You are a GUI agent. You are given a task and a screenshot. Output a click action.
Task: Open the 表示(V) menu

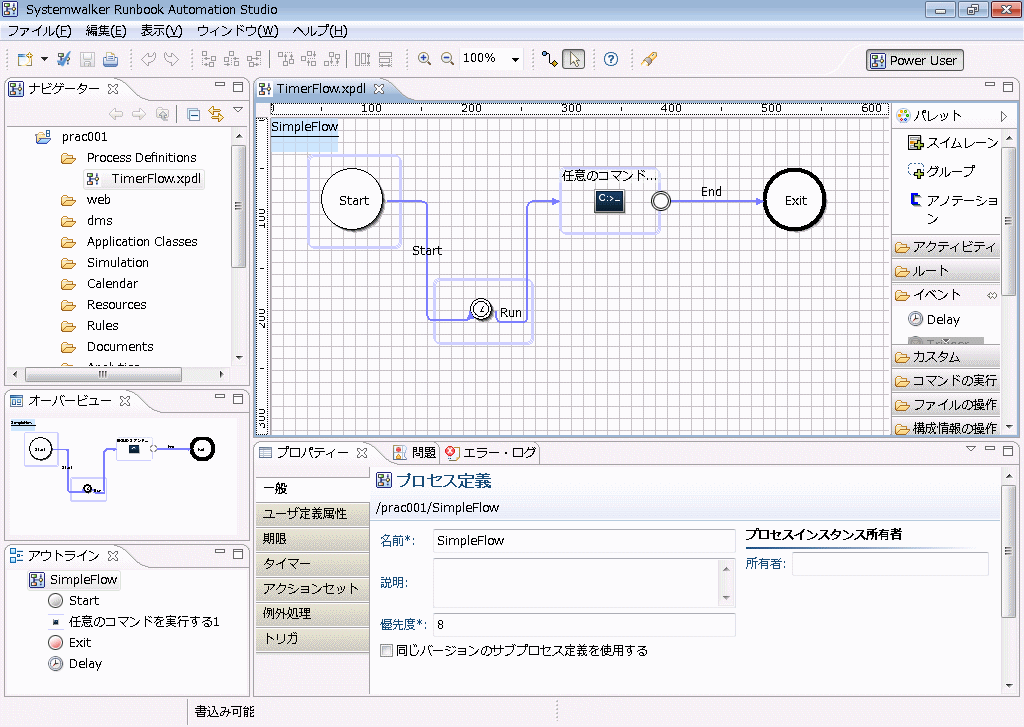[x=161, y=31]
